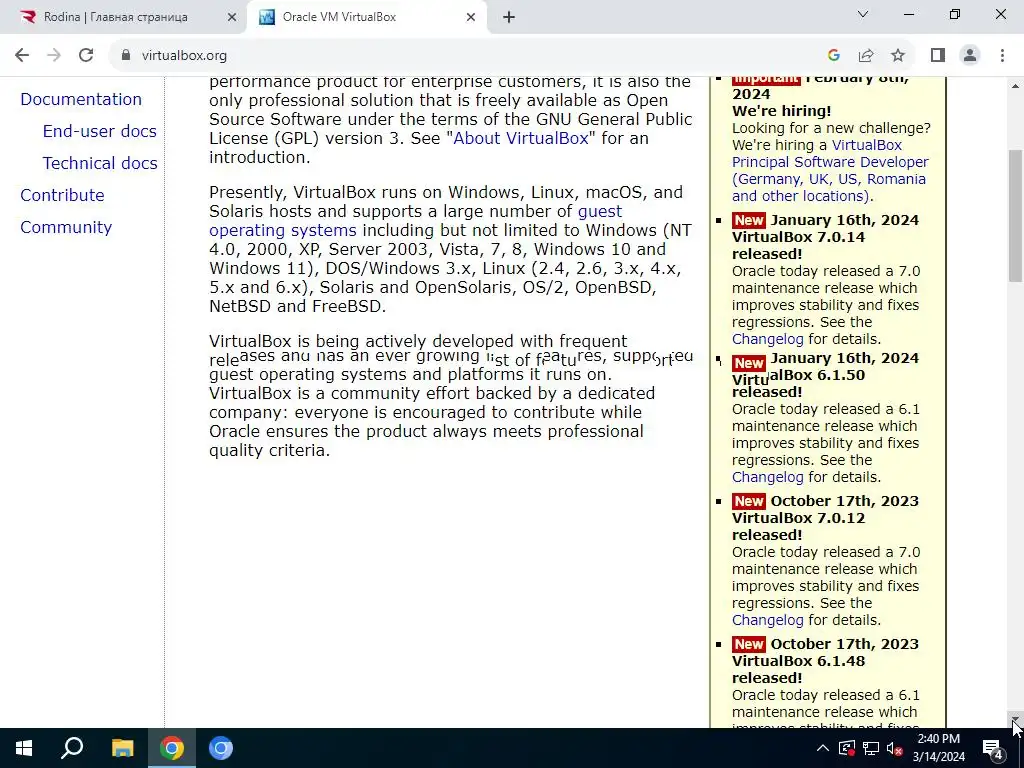Open Changelog link for VirtualBox 7.0.12
Screen dimensions: 1024x768
[x=767, y=620]
